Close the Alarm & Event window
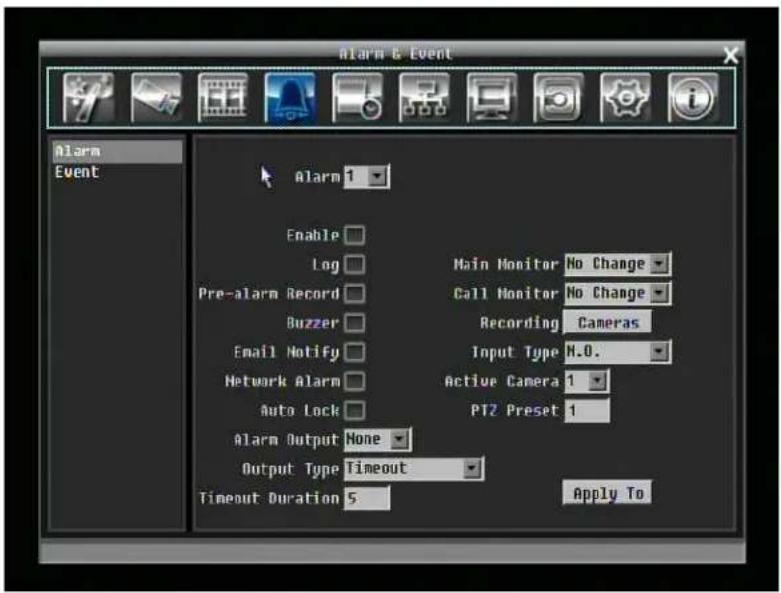 731,55
